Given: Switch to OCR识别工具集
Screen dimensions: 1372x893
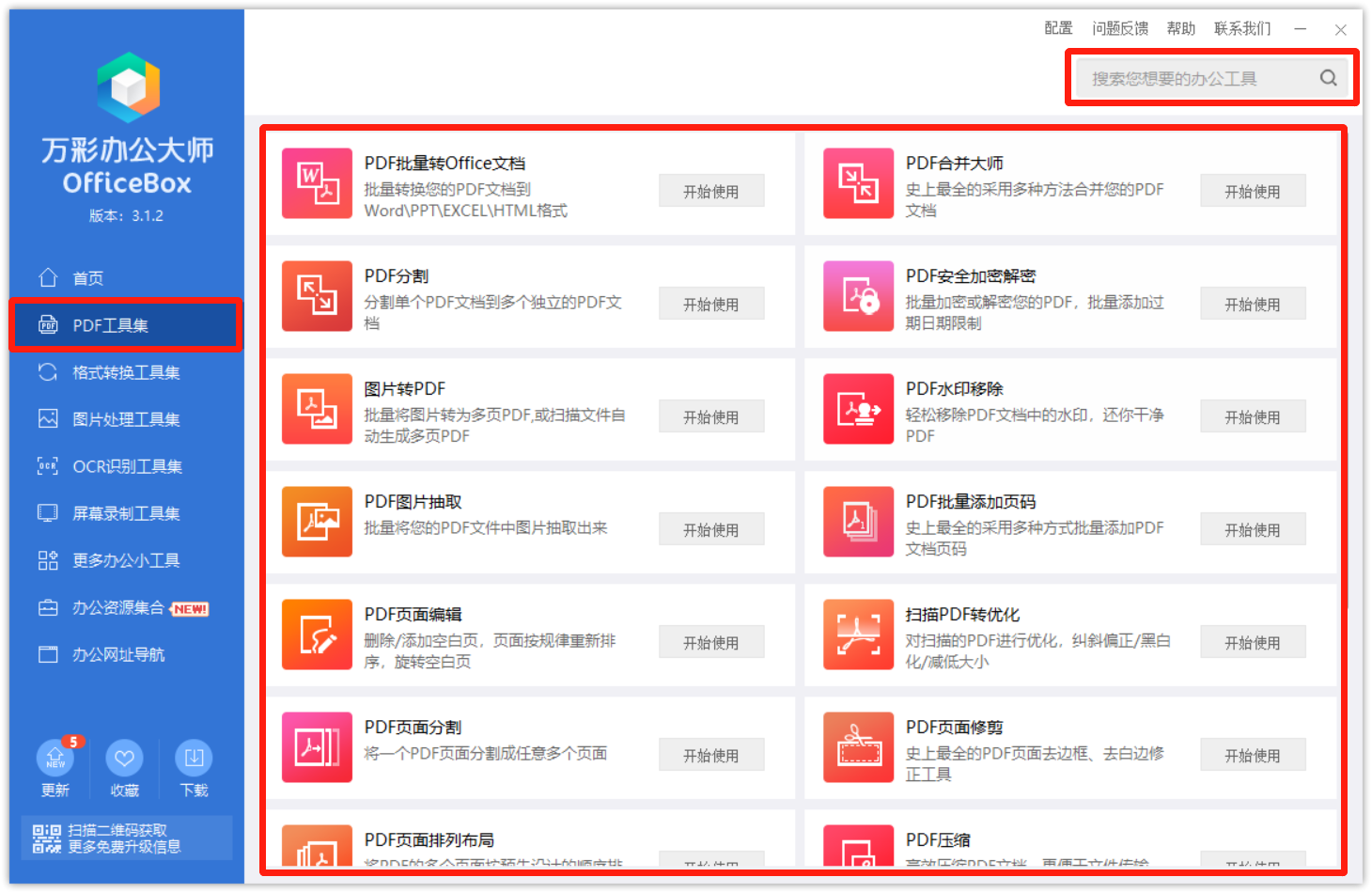Looking at the screenshot, I should (128, 466).
